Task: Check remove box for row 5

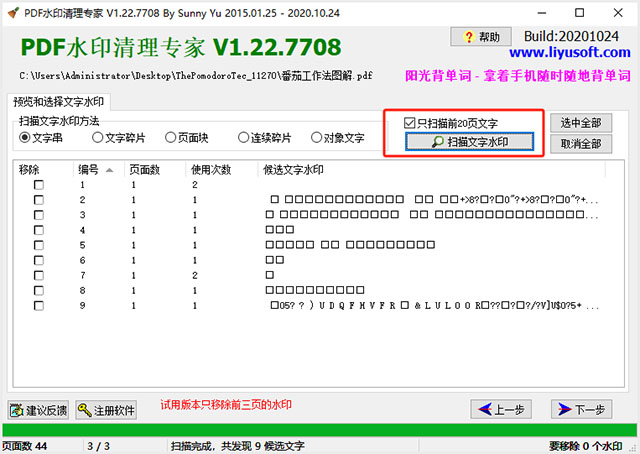Action: point(39,245)
